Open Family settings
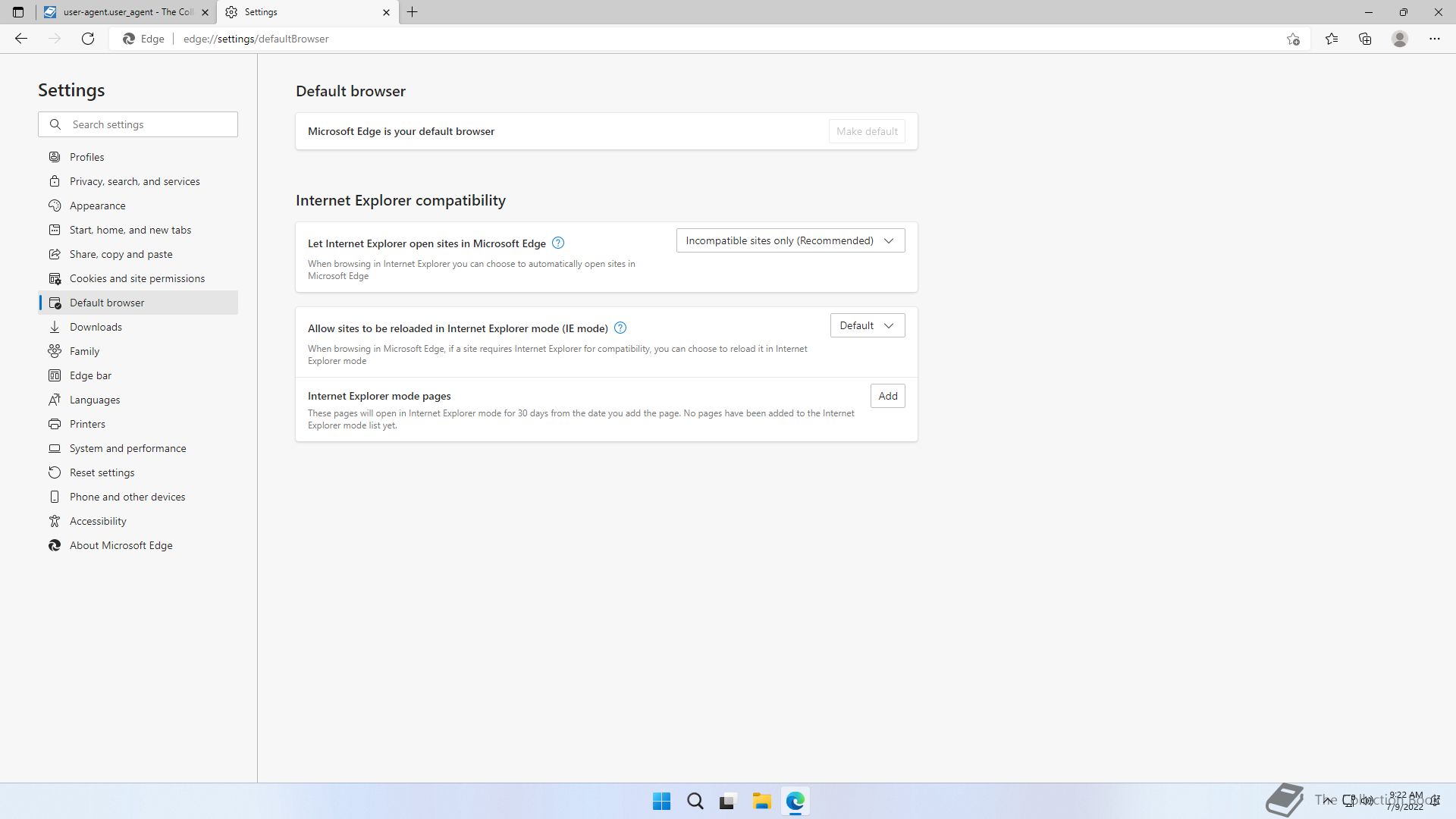This screenshot has height=819, width=1456. pos(138,351)
